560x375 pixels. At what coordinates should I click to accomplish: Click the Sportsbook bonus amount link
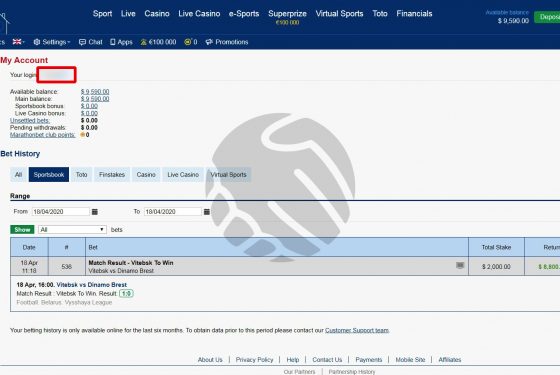tap(89, 106)
